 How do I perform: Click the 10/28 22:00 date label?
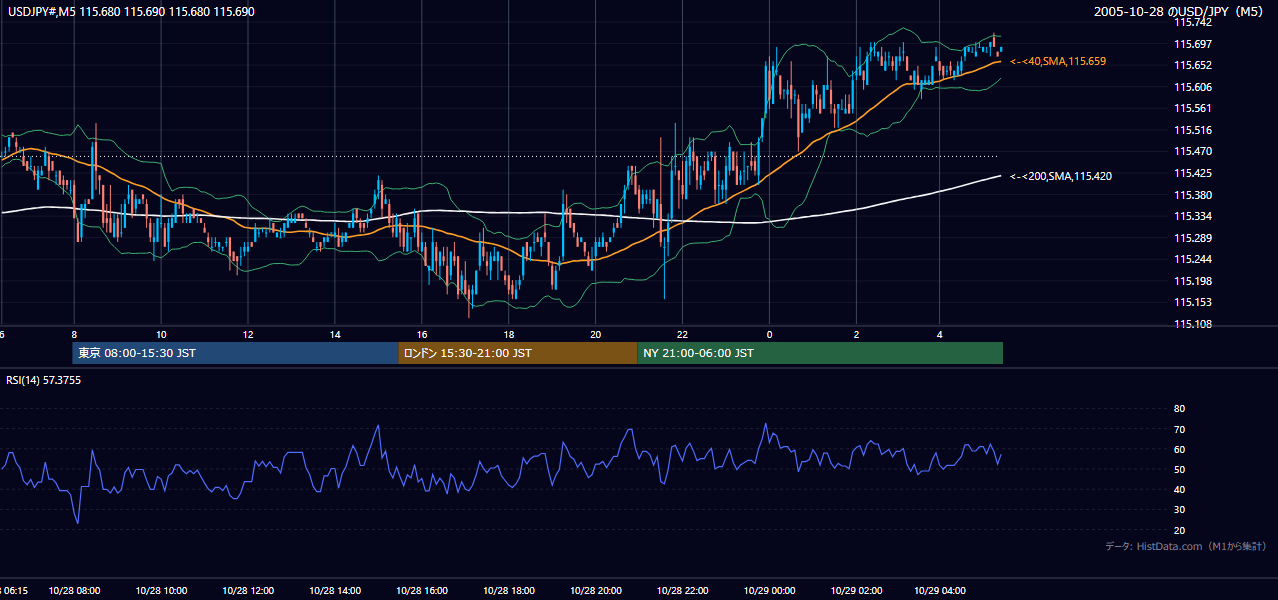[x=683, y=591]
